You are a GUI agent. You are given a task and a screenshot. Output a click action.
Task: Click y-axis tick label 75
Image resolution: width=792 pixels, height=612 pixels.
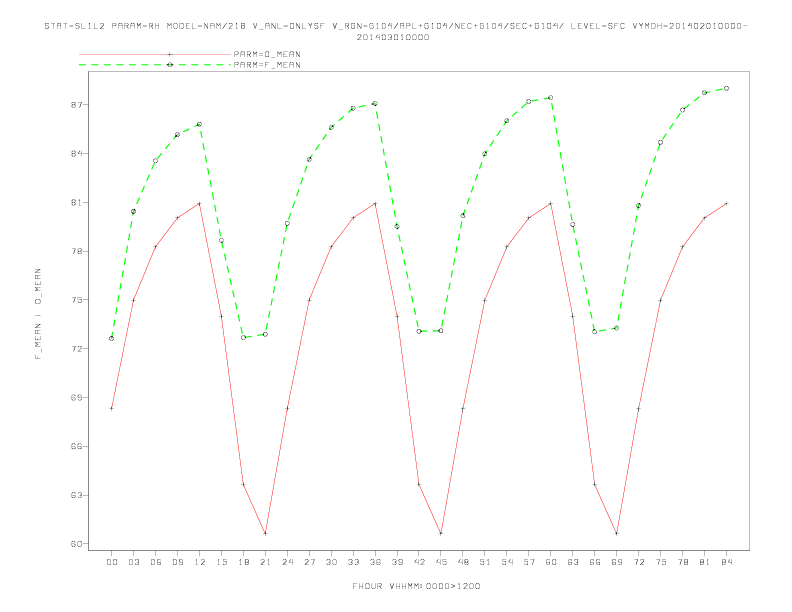coord(79,300)
